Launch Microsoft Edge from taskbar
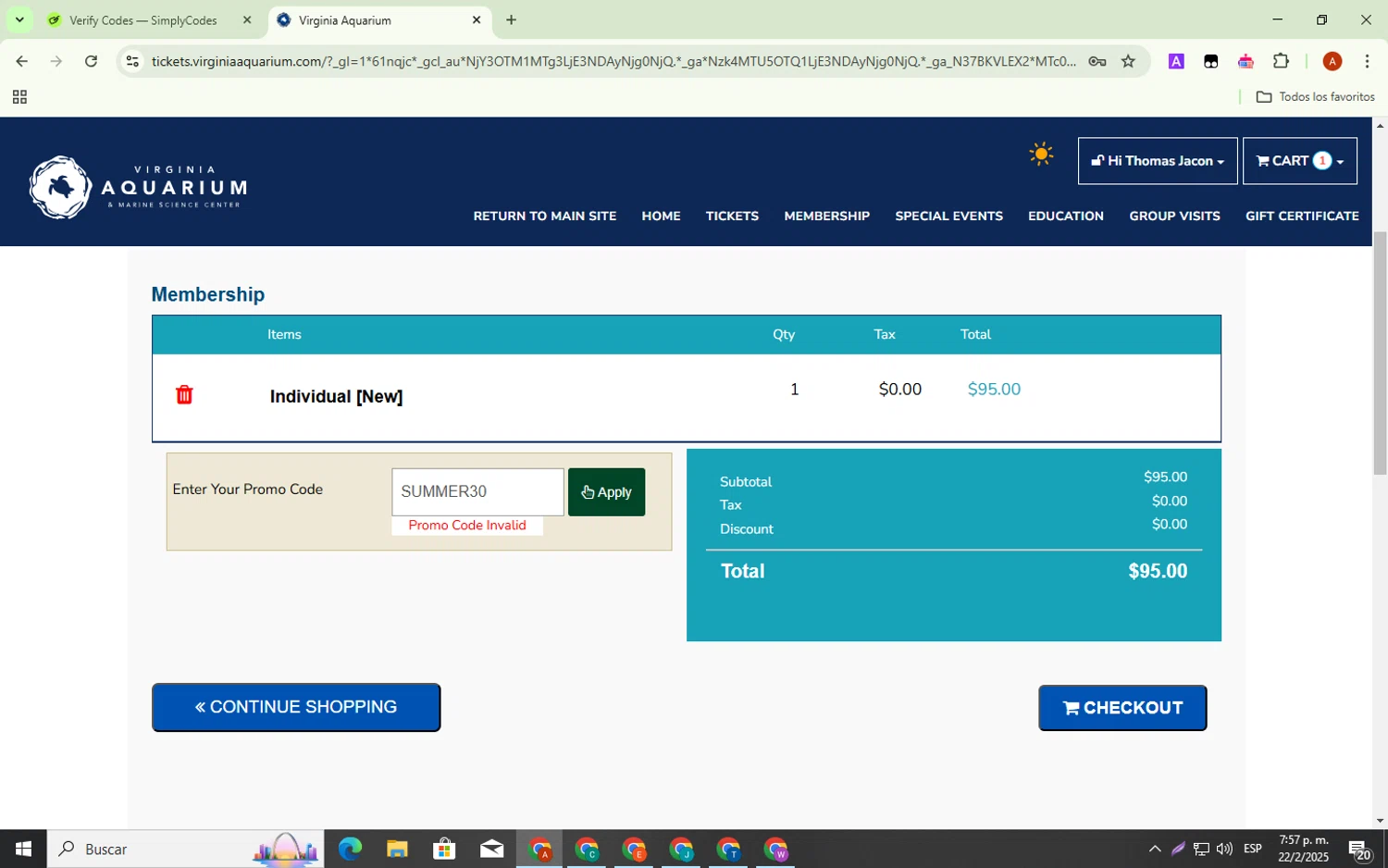 [x=350, y=849]
